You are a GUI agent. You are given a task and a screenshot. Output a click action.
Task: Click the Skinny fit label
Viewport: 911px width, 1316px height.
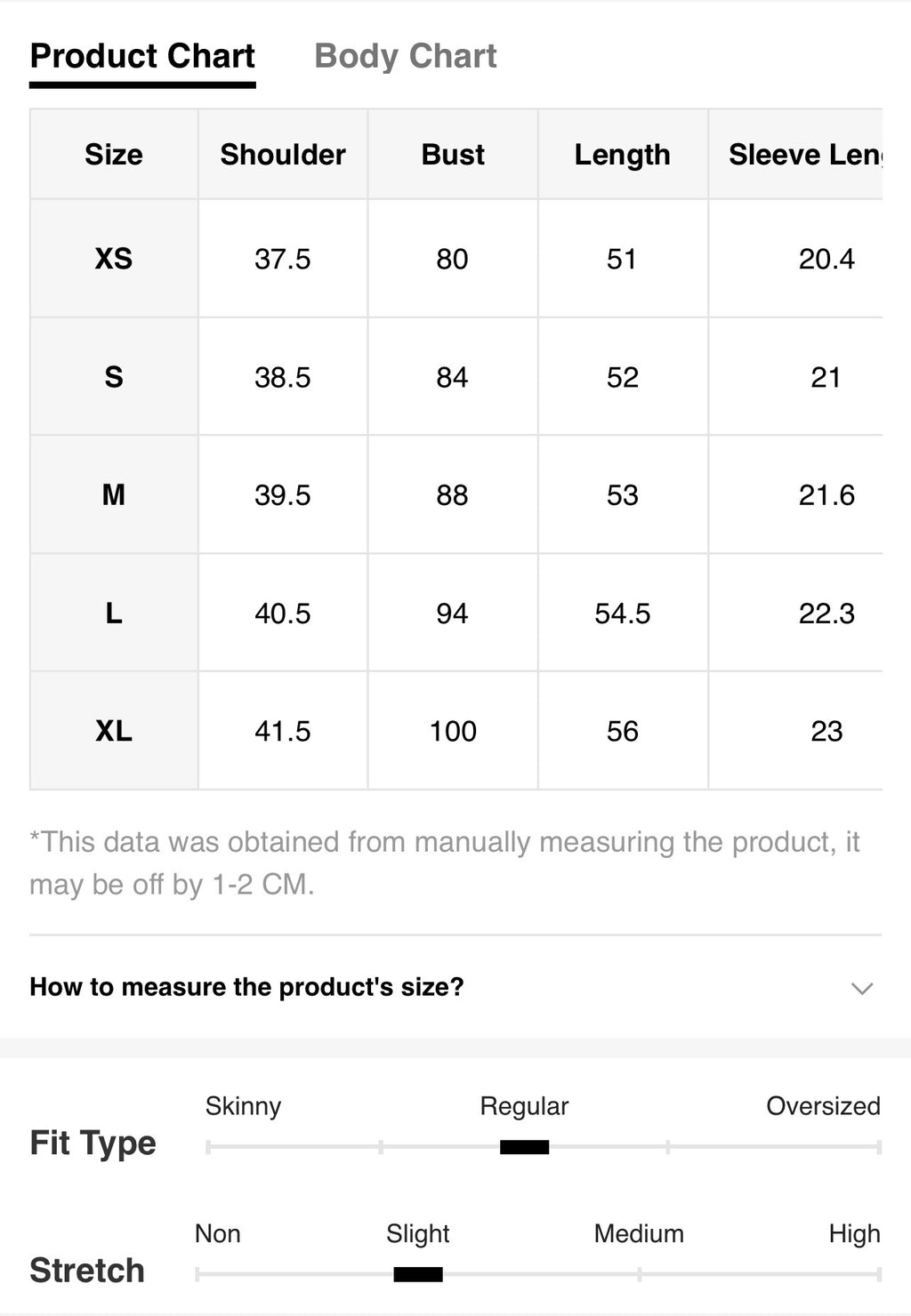click(x=243, y=1106)
